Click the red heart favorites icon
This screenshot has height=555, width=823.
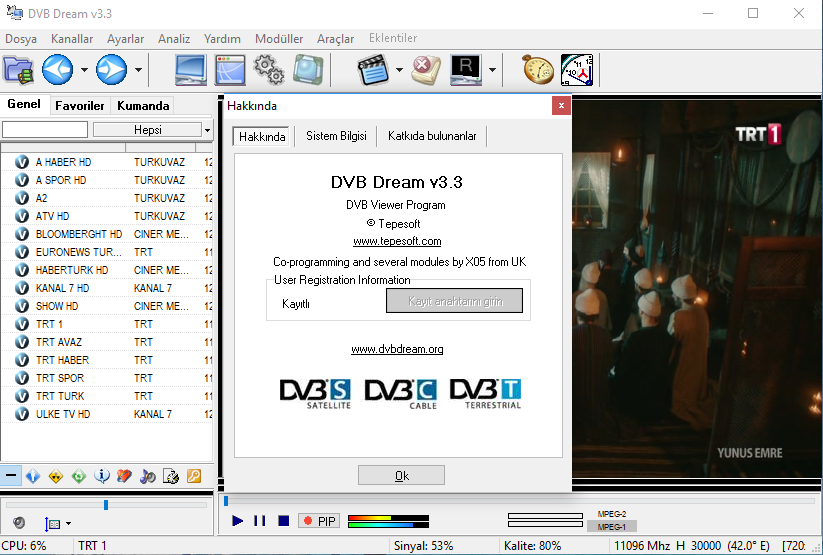pyautogui.click(x=124, y=476)
